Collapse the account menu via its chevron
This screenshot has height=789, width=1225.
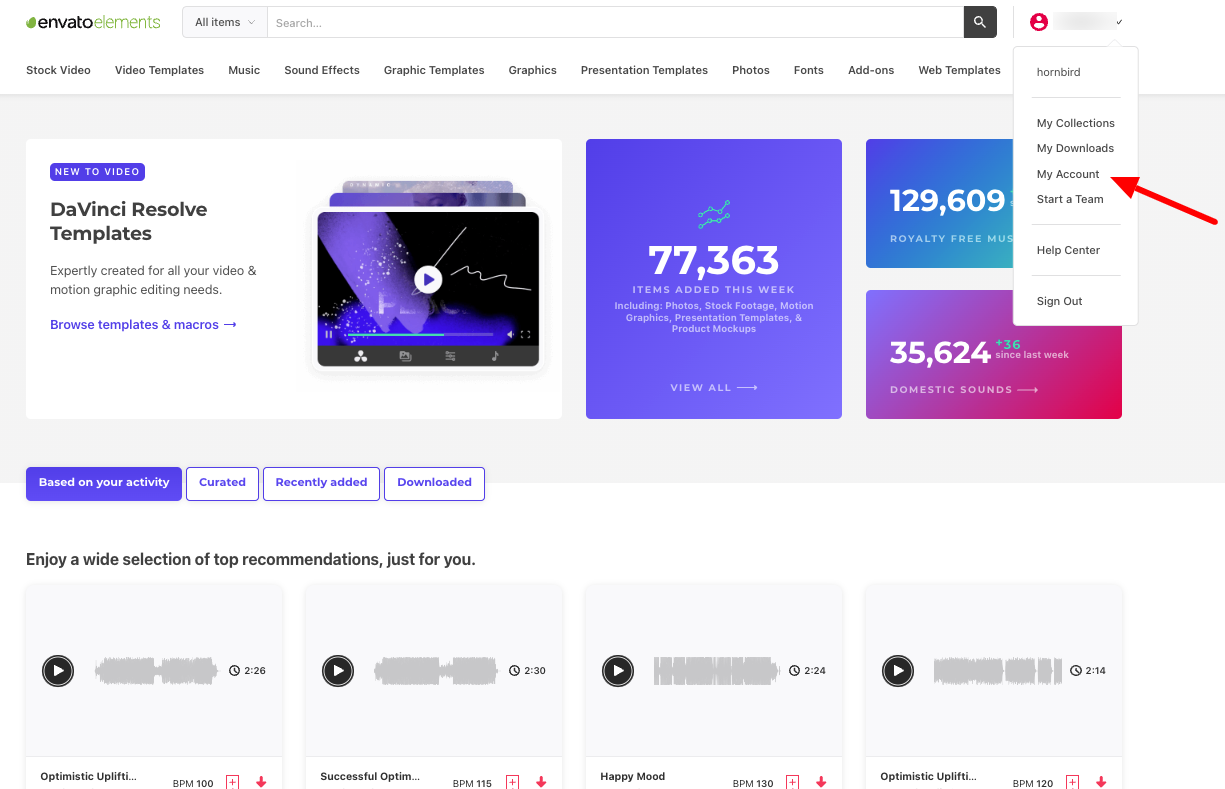[1119, 22]
